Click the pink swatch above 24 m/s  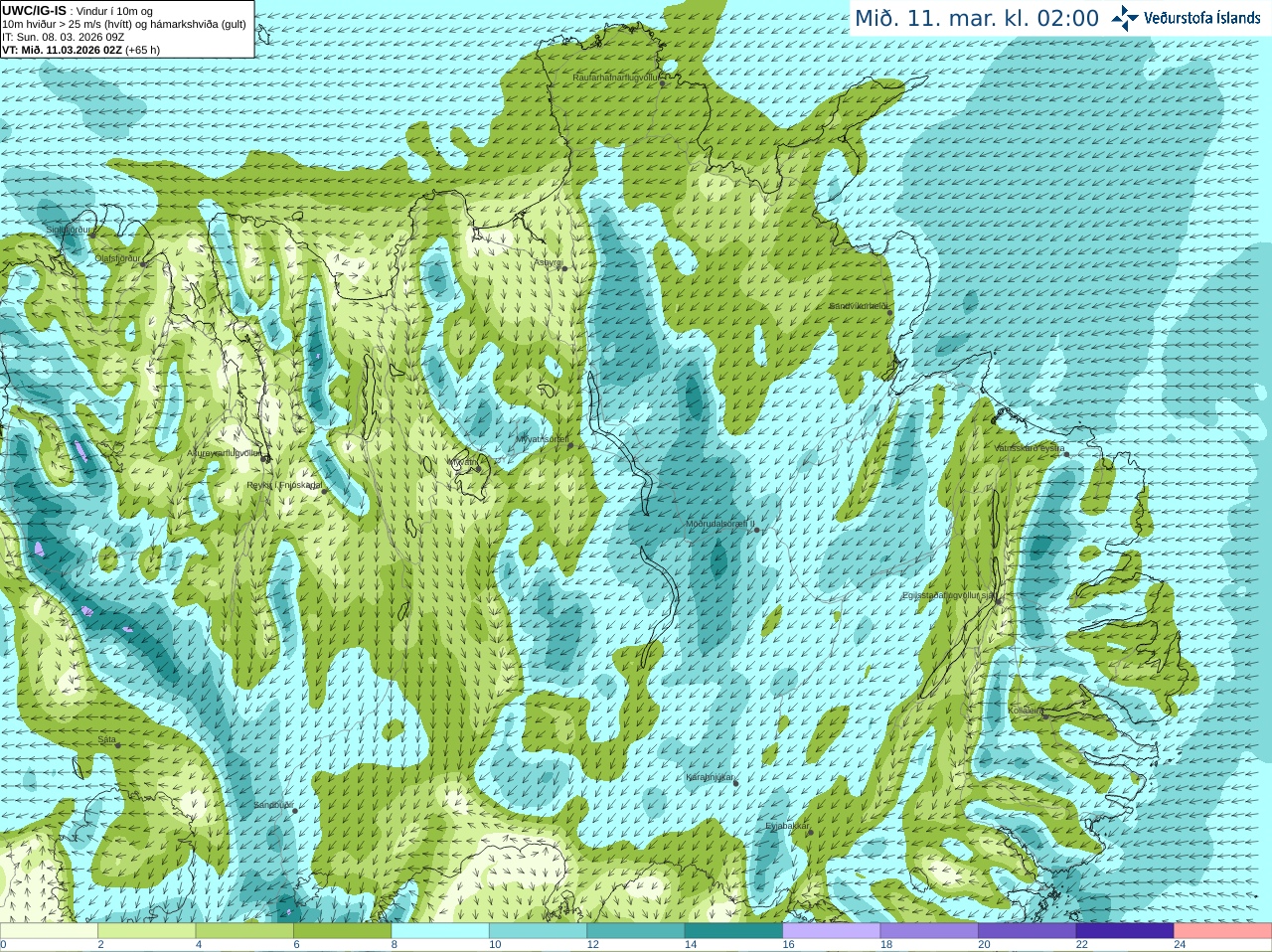tap(1223, 931)
